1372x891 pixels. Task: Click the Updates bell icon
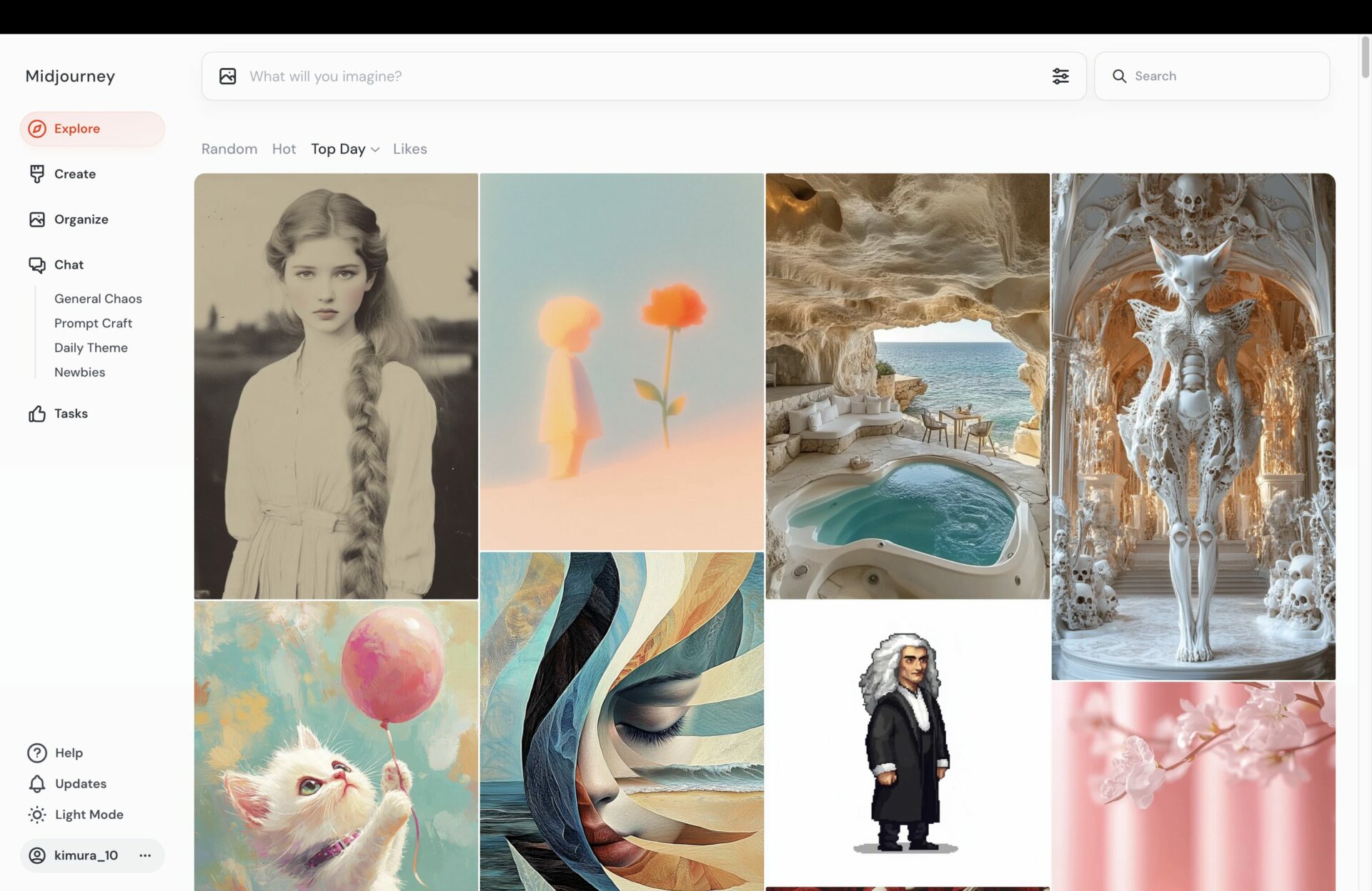tap(36, 784)
